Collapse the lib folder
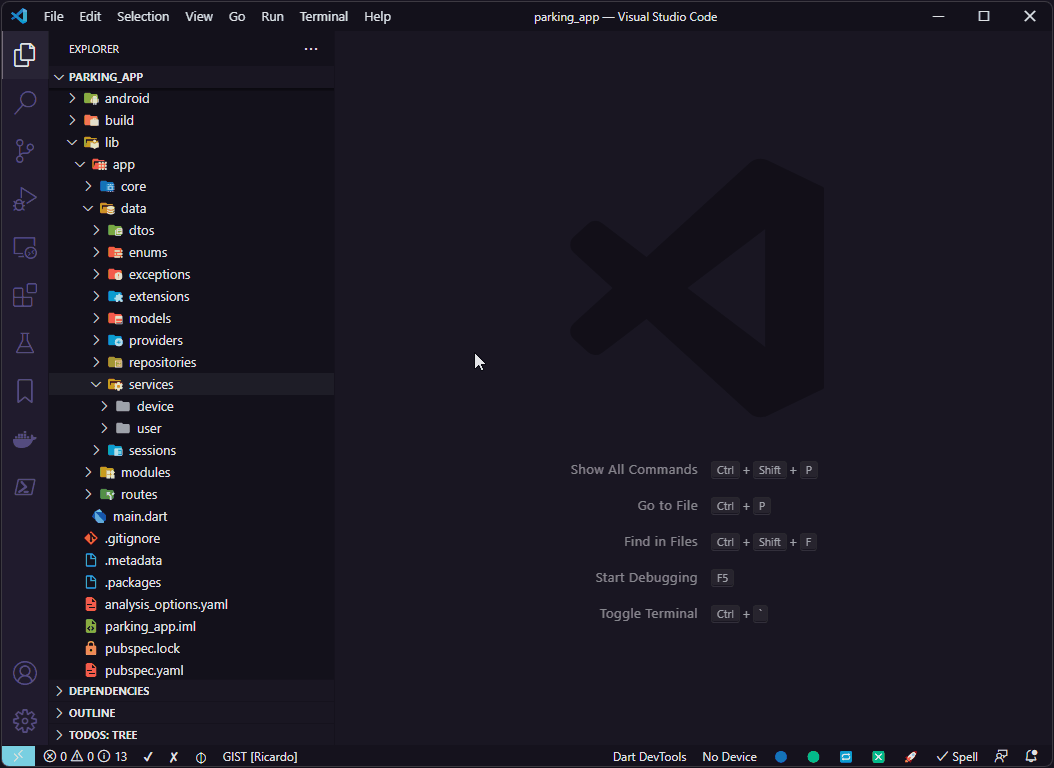The width and height of the screenshot is (1054, 768). tap(192, 142)
